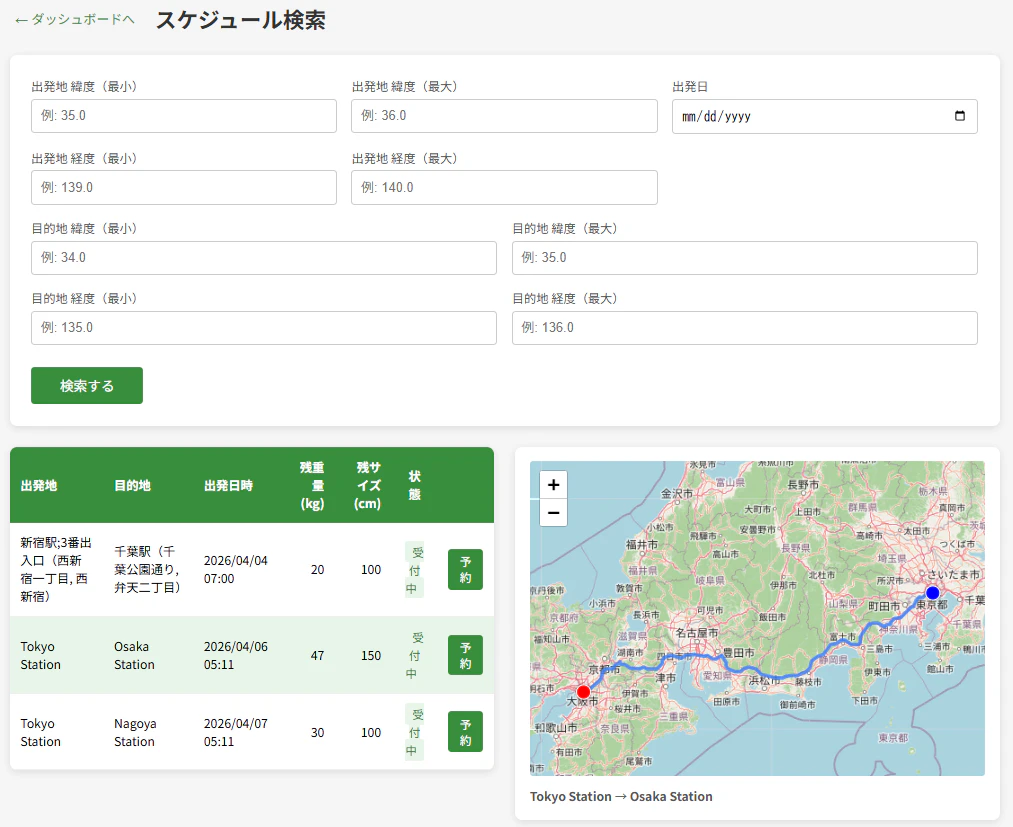1013x827 pixels.
Task: Focus the 出発地 経度（最大） input field
Action: click(x=504, y=187)
